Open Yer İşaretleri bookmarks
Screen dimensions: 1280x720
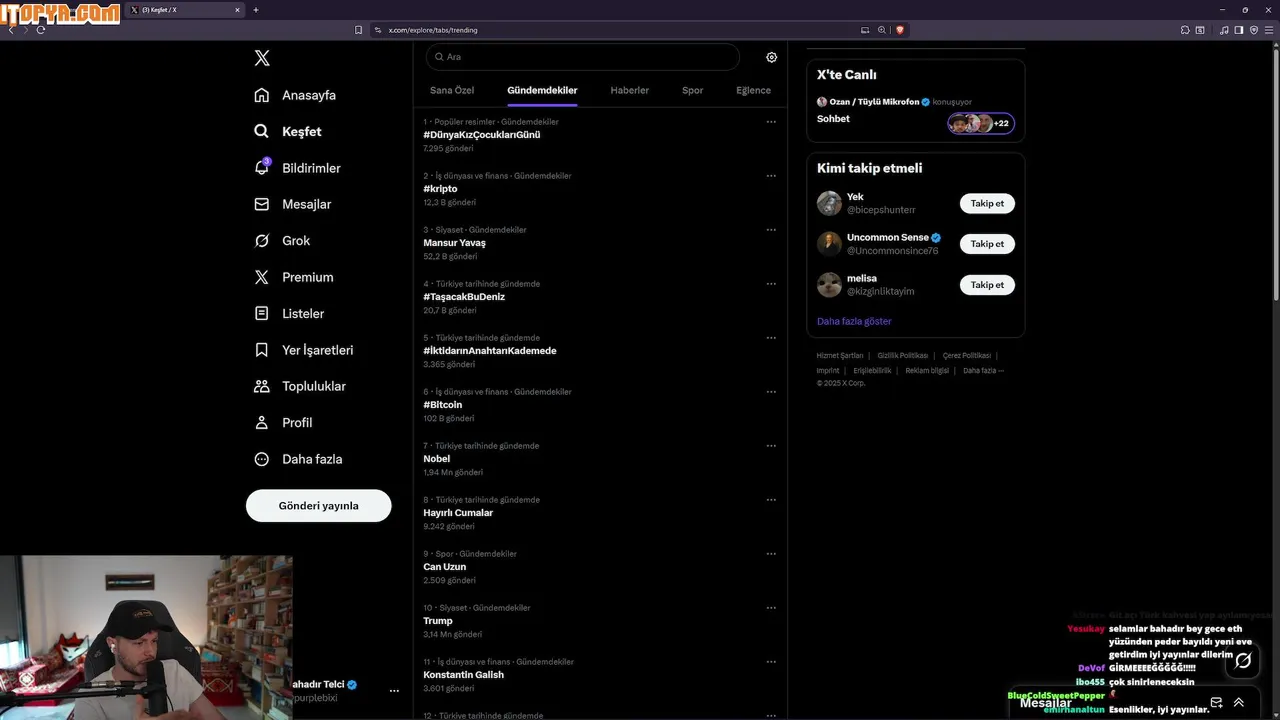tap(303, 350)
